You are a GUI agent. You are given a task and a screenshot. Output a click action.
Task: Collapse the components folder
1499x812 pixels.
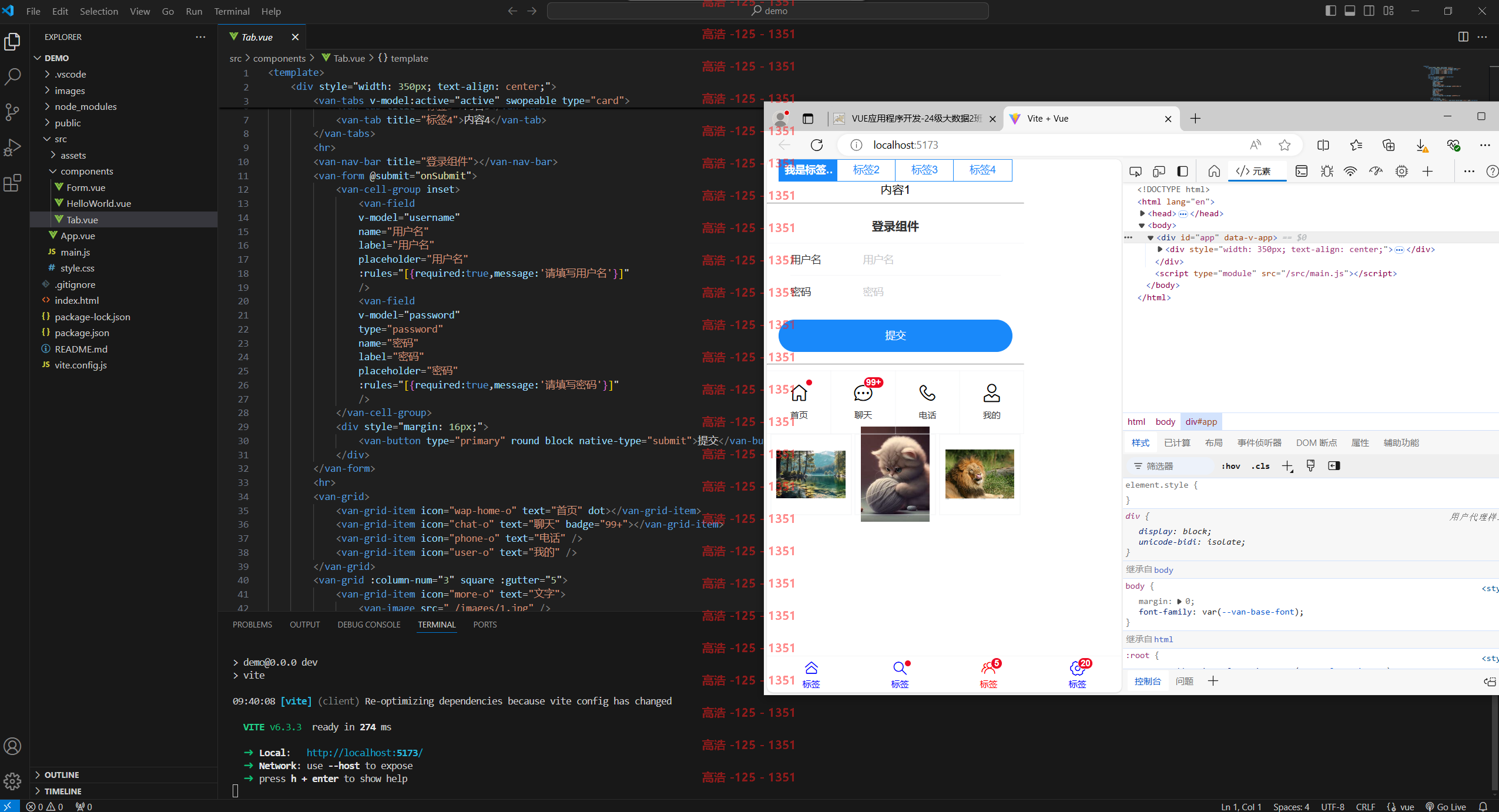(x=86, y=171)
